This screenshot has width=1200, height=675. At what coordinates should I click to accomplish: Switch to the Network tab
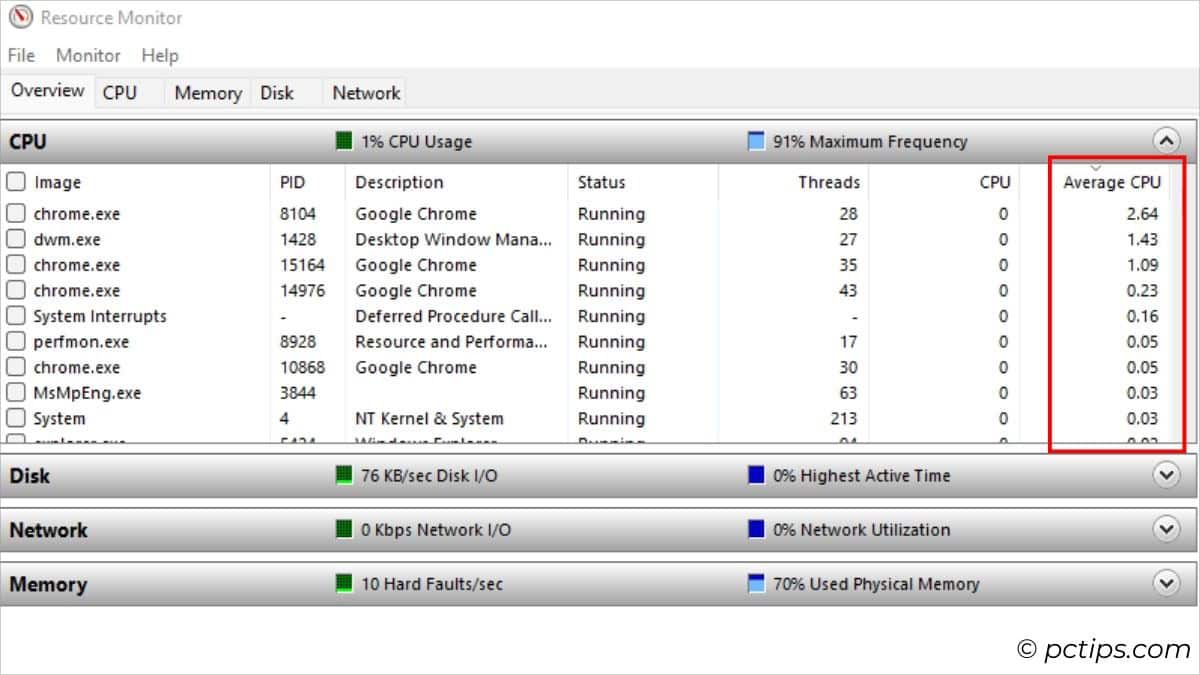pyautogui.click(x=364, y=91)
